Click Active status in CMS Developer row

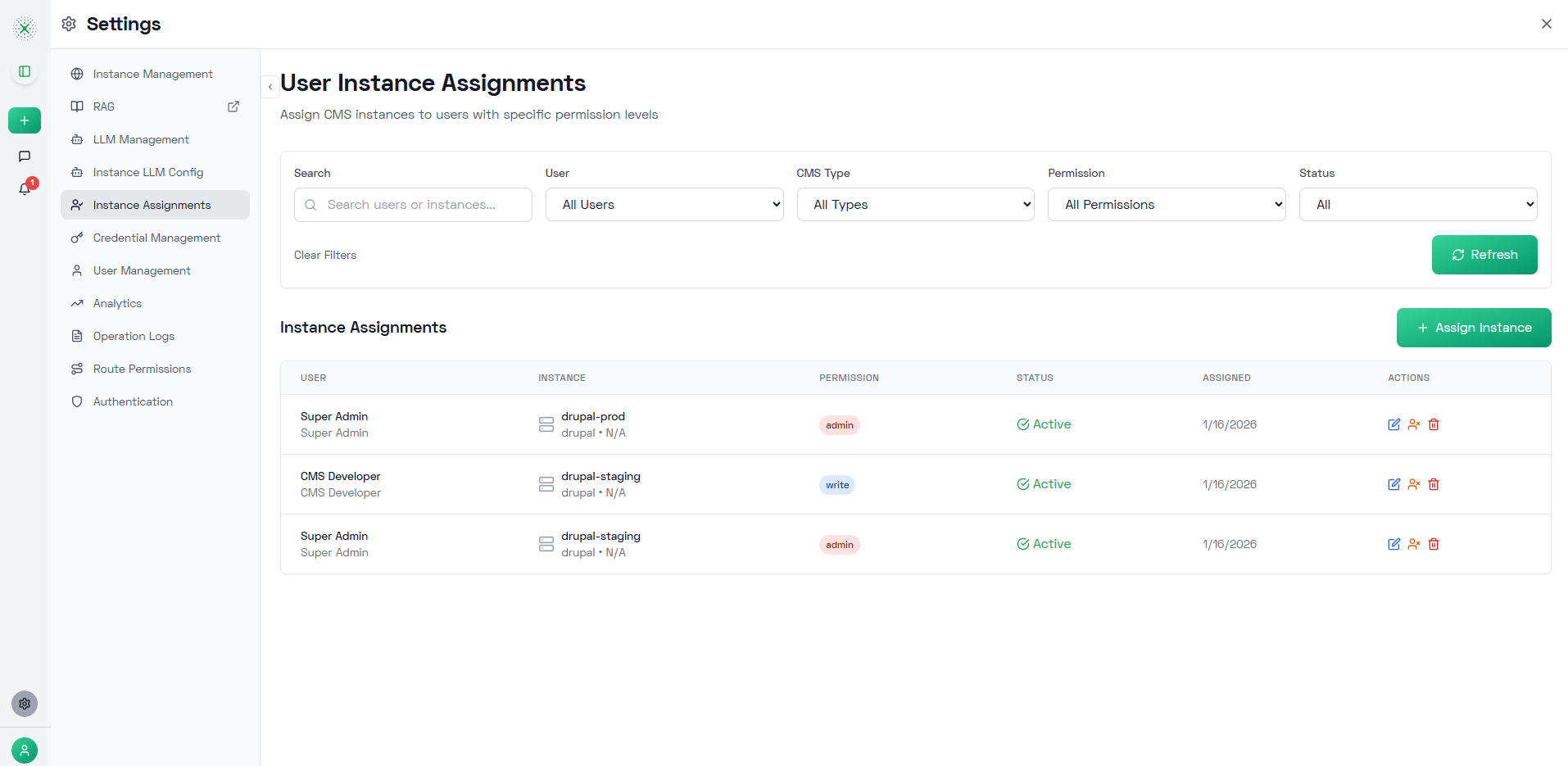(x=1044, y=484)
